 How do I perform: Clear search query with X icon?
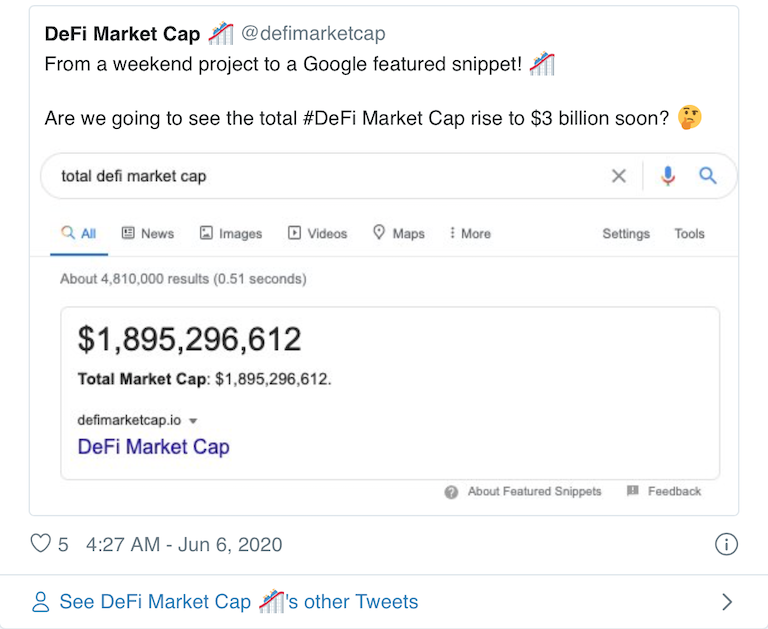[x=619, y=175]
